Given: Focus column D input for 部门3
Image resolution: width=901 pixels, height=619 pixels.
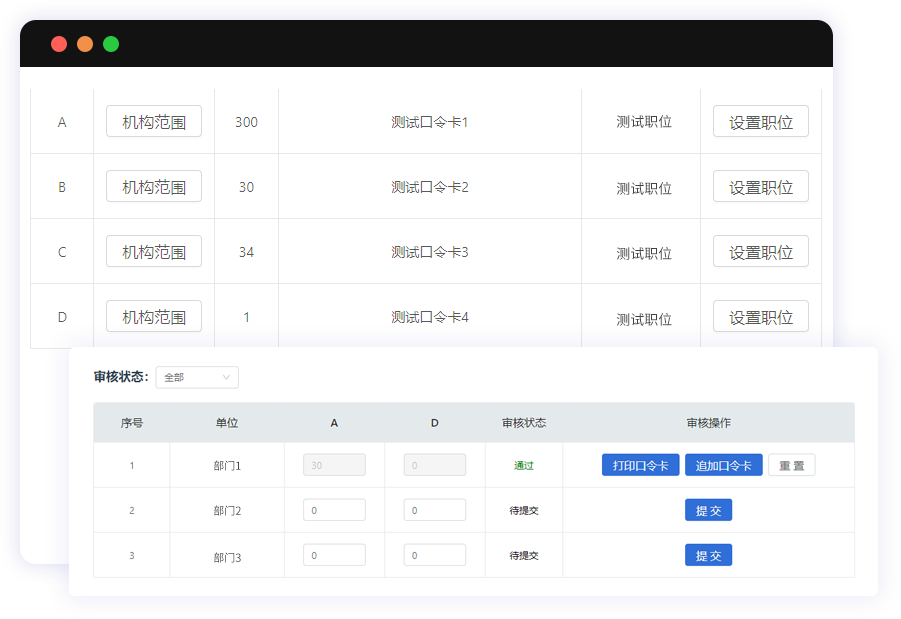Looking at the screenshot, I should (434, 555).
